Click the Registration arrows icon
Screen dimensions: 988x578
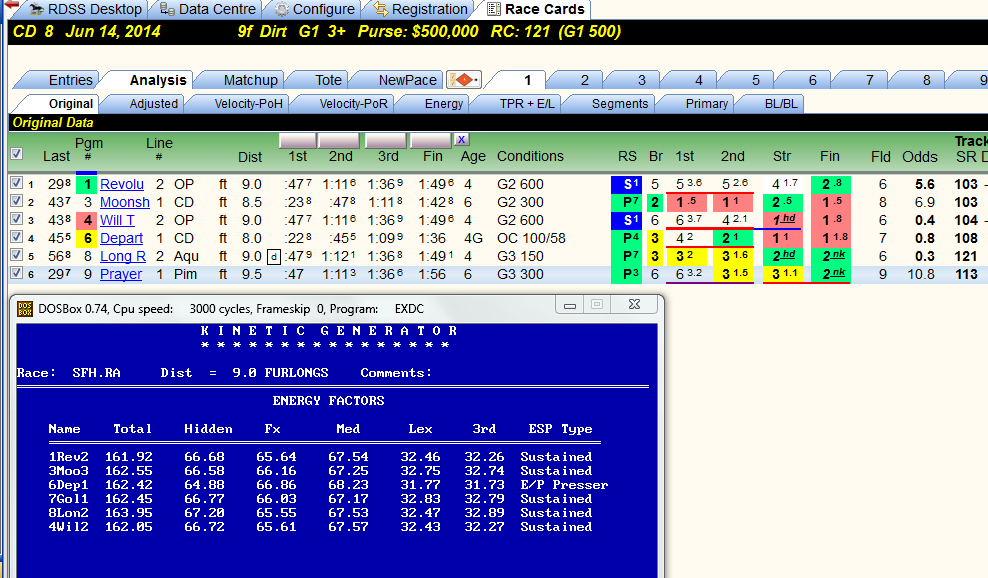click(381, 9)
